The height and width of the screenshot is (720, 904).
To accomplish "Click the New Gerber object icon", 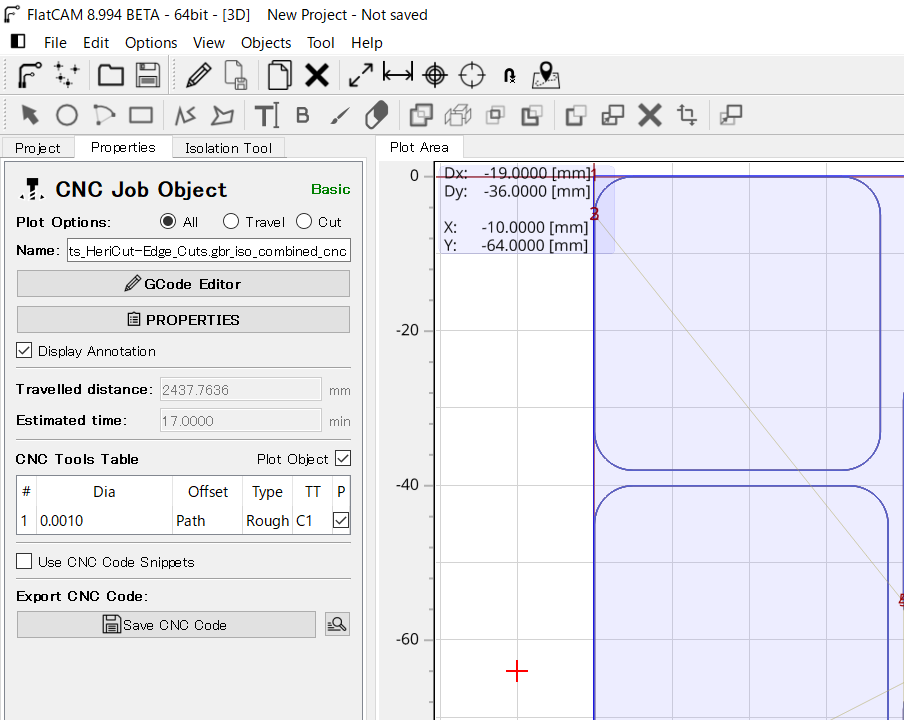I will [29, 75].
